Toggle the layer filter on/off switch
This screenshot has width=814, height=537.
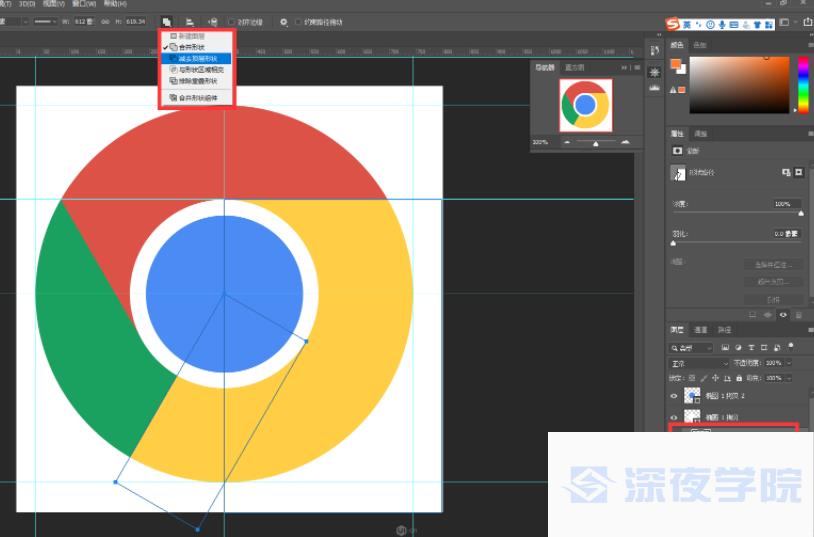pos(791,345)
